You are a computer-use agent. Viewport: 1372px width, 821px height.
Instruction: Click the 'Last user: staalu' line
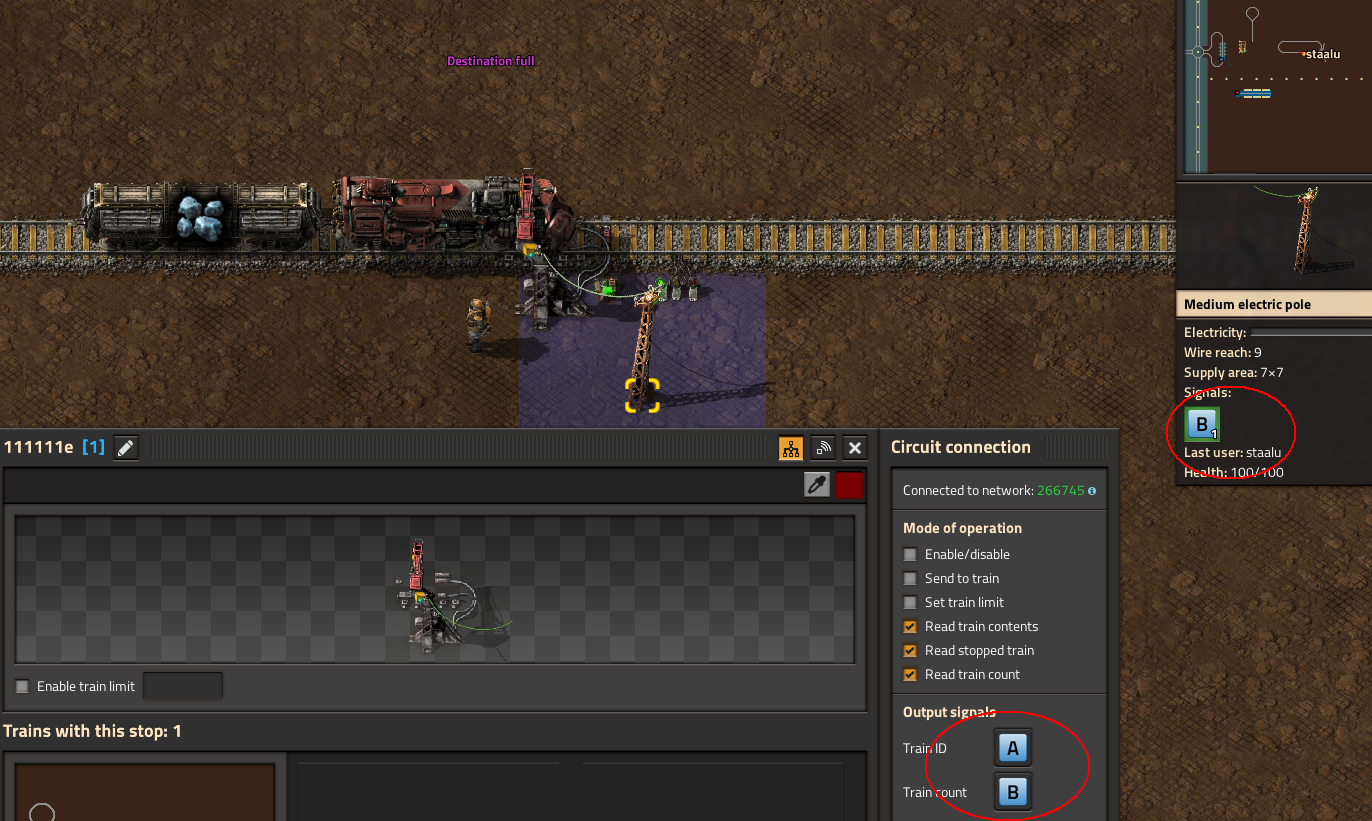tap(1232, 452)
